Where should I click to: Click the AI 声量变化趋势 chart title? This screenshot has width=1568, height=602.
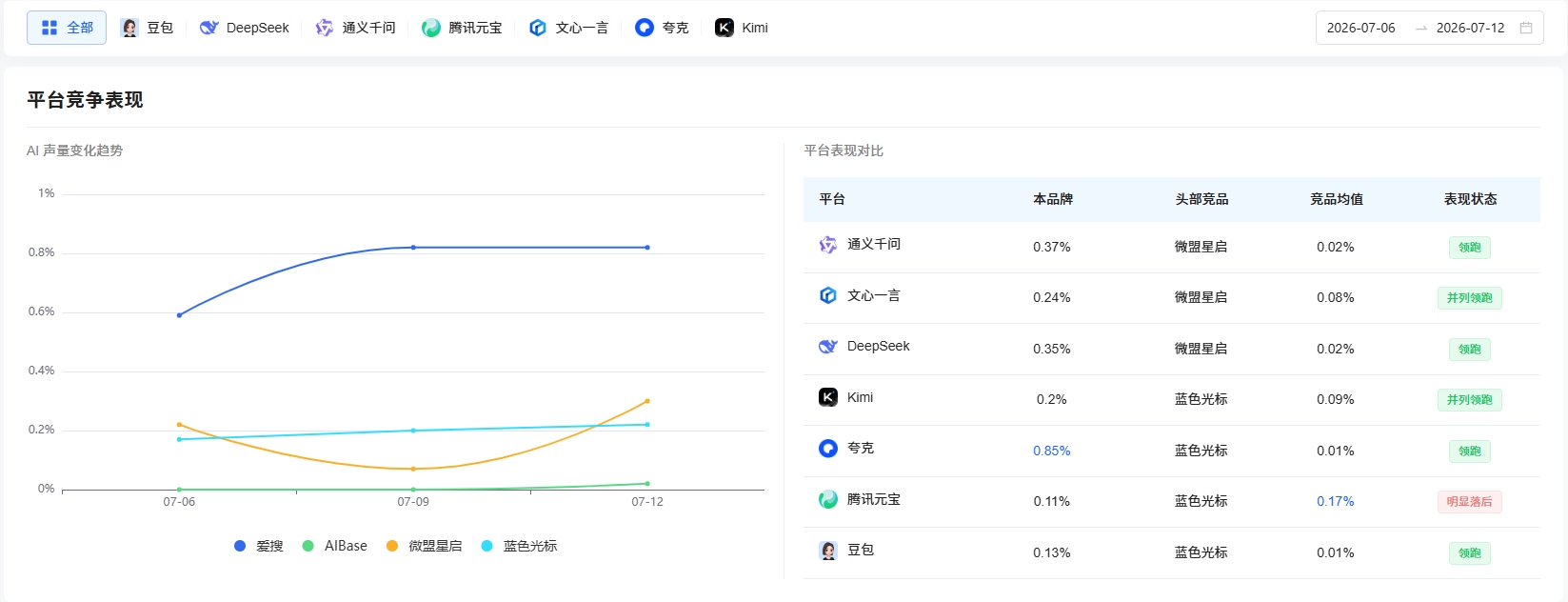coord(74,150)
